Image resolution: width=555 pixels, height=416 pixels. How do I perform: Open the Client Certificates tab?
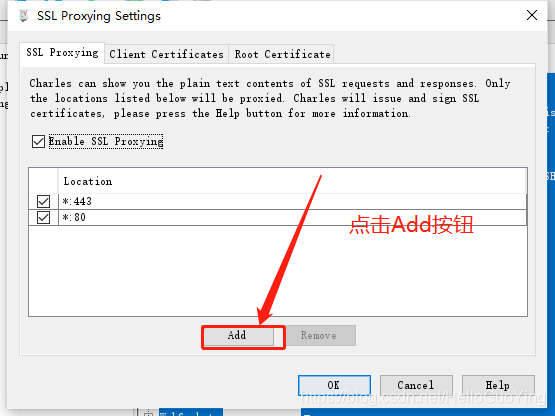(x=166, y=54)
